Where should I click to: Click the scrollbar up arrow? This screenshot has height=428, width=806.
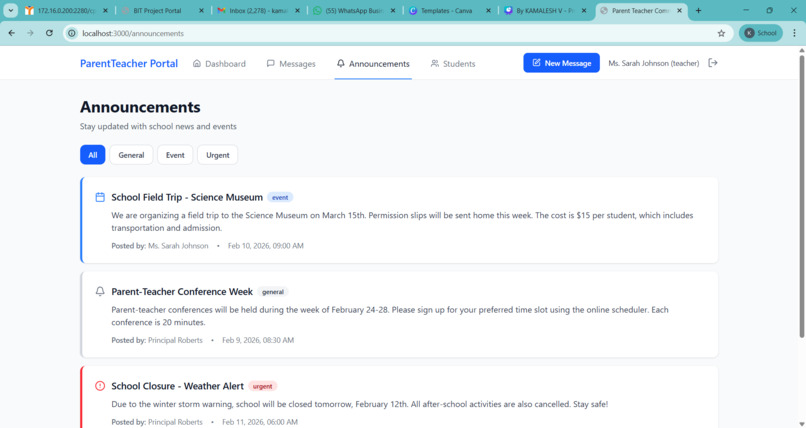801,50
